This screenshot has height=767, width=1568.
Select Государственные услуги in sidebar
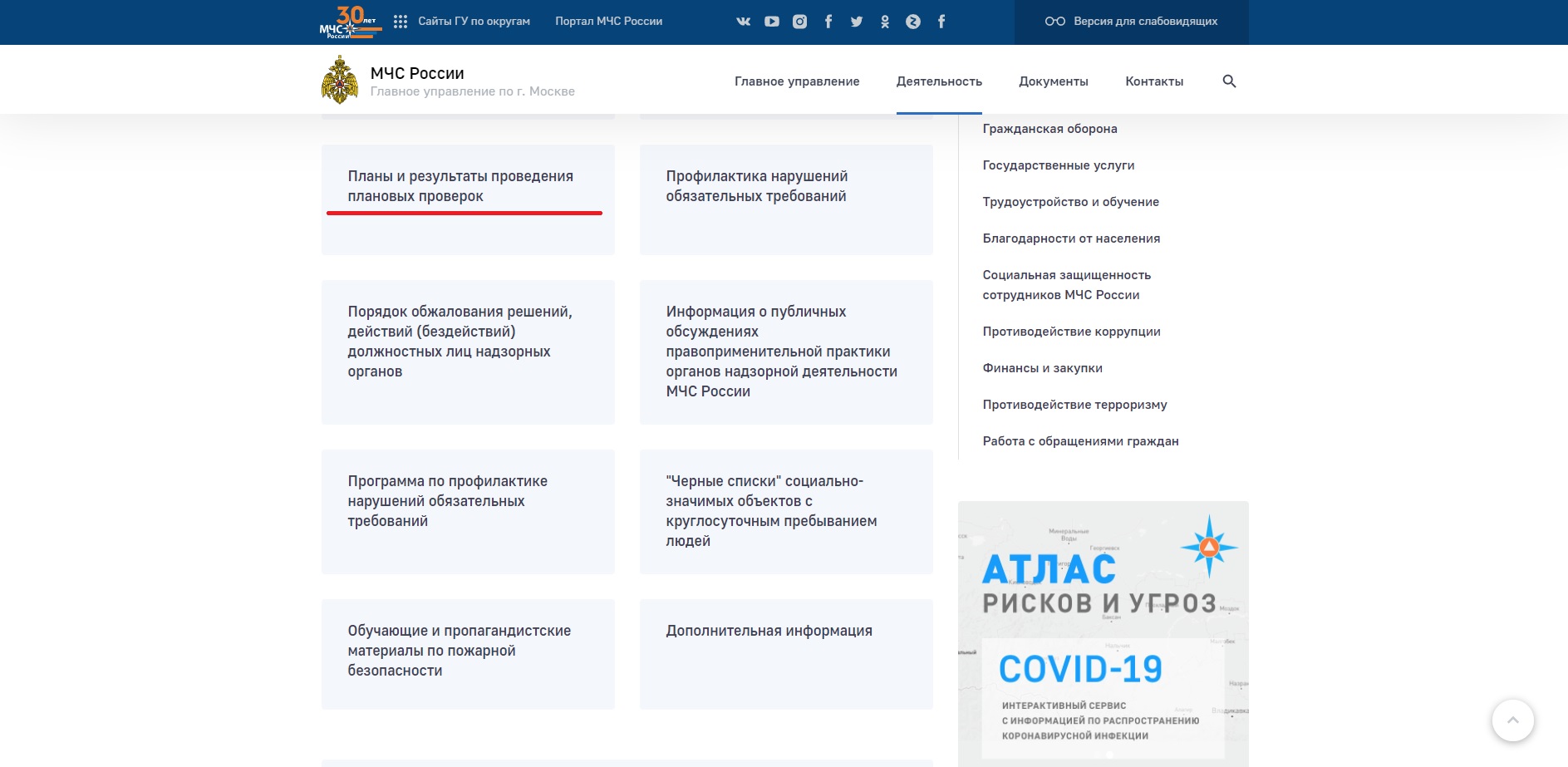click(1058, 165)
